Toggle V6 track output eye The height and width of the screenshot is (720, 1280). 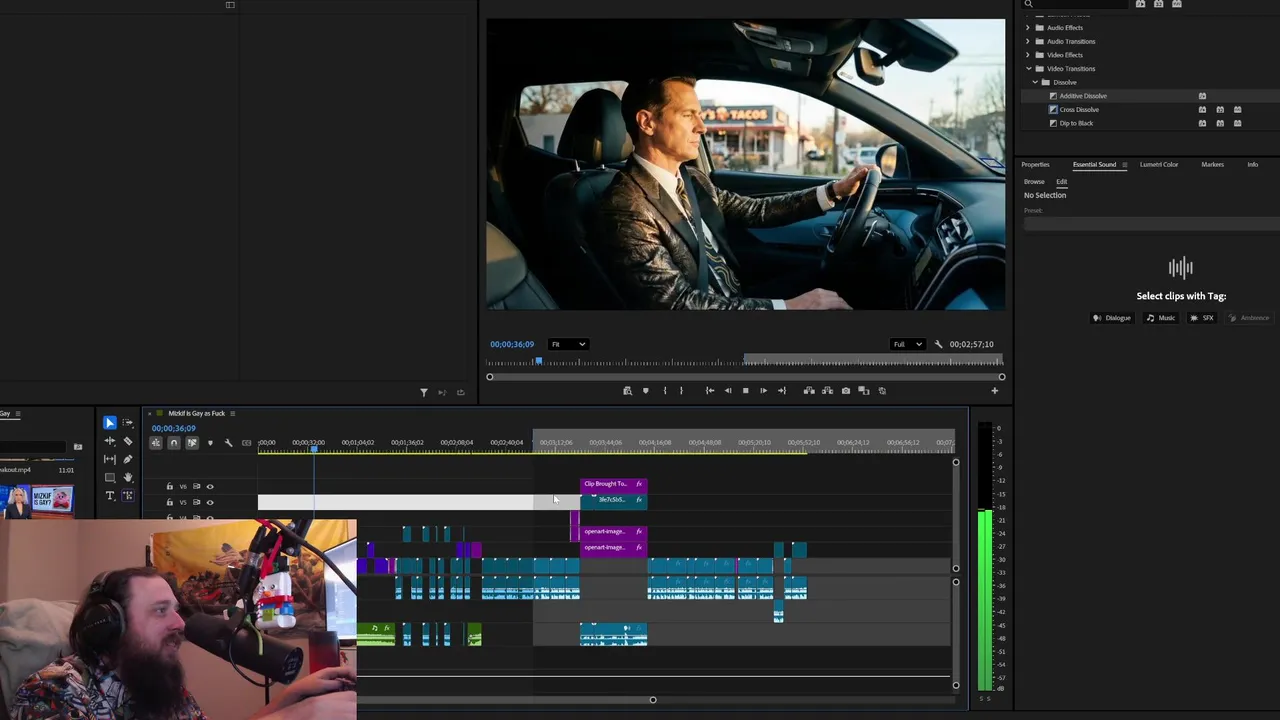pos(210,487)
